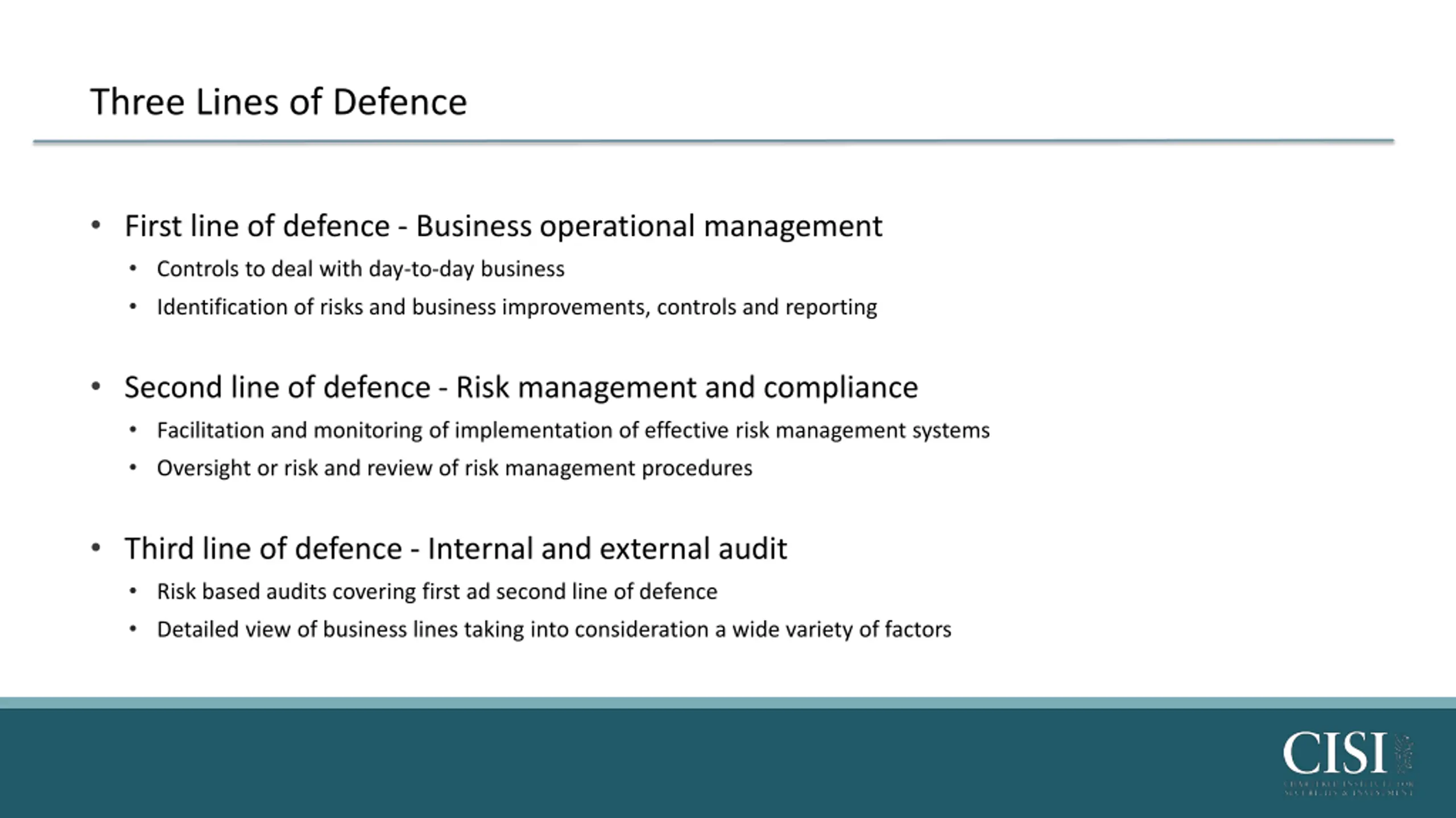Viewport: 1456px width, 818px height.
Task: Click the slide title 'Three Lines of Defence'
Action: click(278, 102)
